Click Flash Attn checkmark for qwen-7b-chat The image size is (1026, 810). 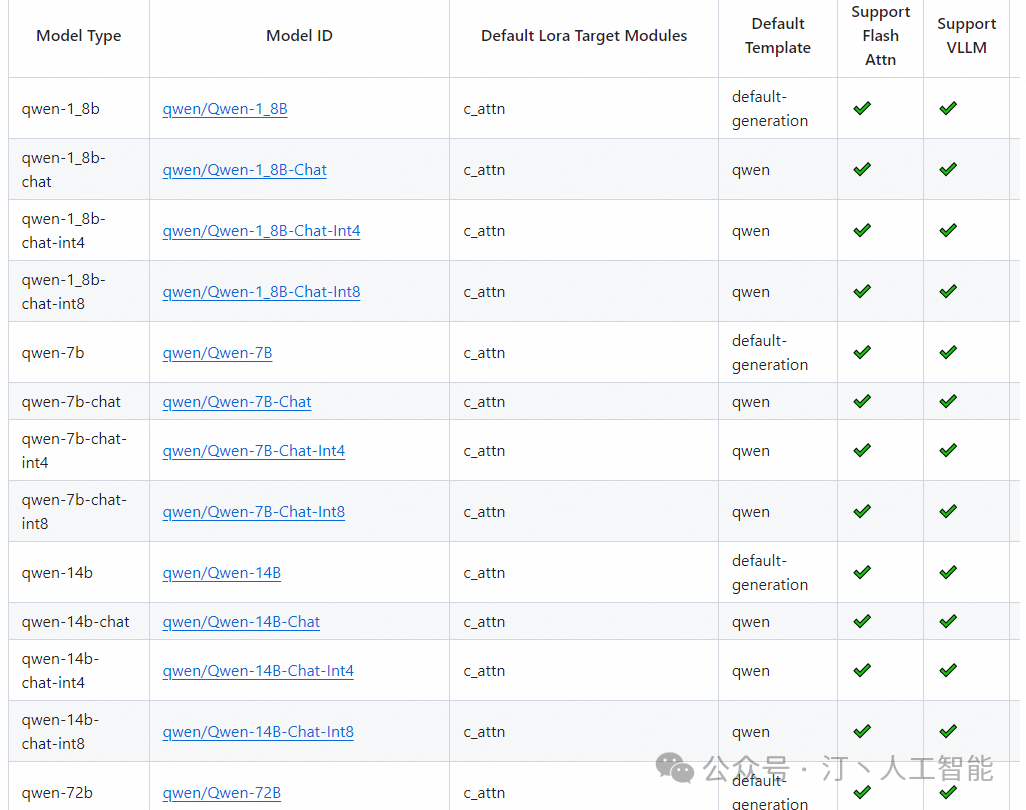pyautogui.click(x=862, y=401)
